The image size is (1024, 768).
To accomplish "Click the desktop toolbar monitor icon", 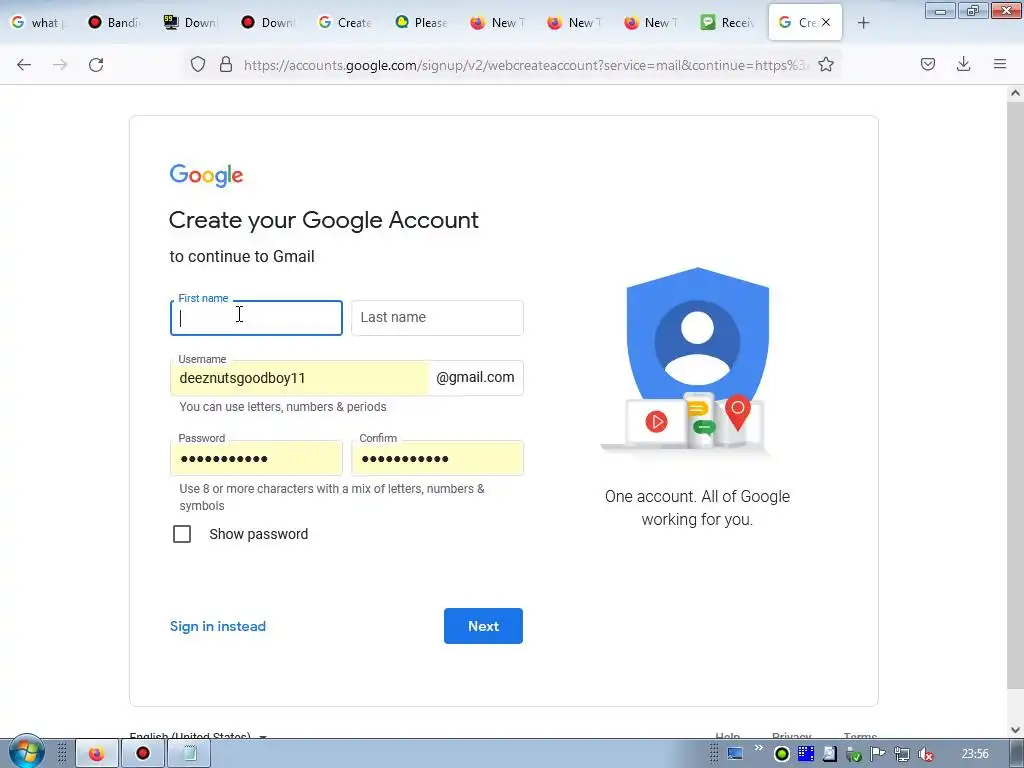I will coord(735,754).
